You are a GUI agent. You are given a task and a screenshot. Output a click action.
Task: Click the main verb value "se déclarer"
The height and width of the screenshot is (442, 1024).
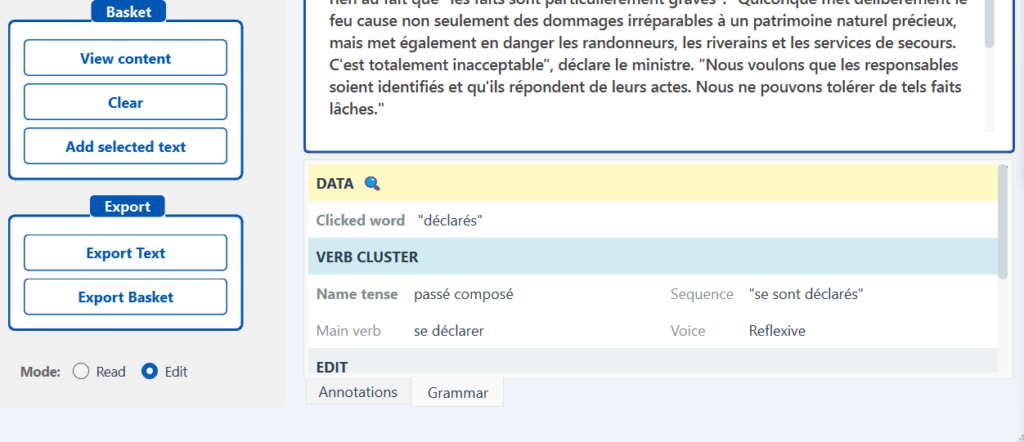point(449,331)
